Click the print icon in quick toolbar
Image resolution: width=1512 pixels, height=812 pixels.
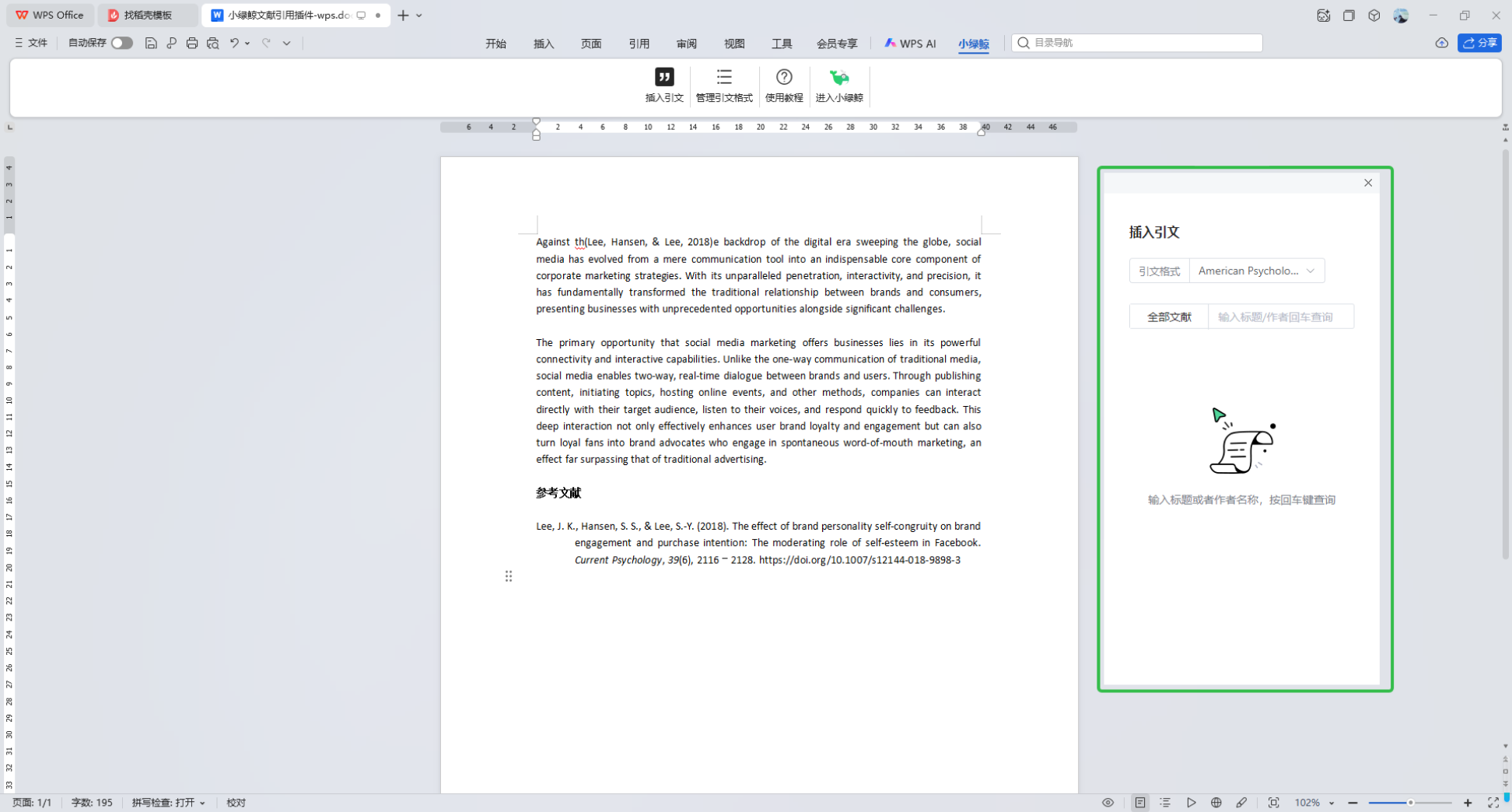192,44
